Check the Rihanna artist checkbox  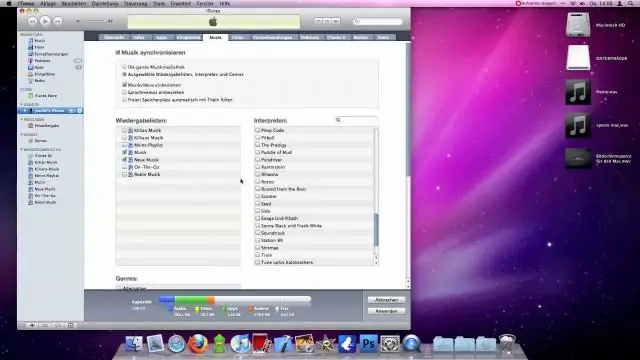click(x=258, y=174)
